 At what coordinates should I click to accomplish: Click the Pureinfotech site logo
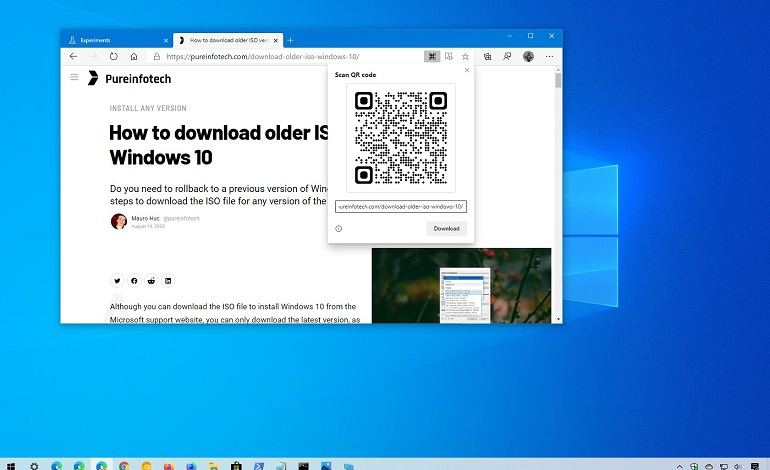point(129,79)
